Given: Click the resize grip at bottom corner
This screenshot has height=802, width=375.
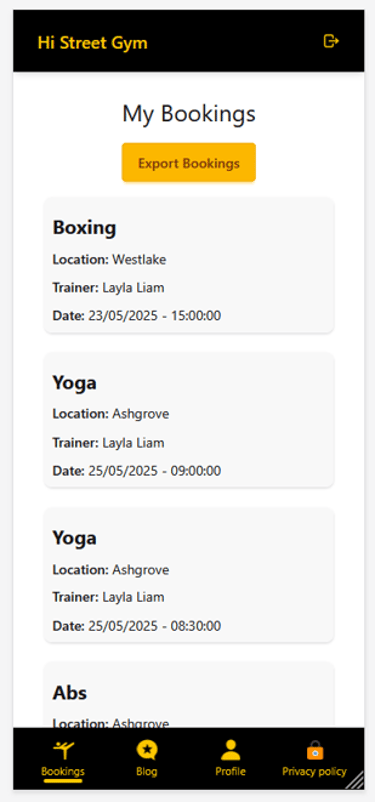Looking at the screenshot, I should coord(355,780).
